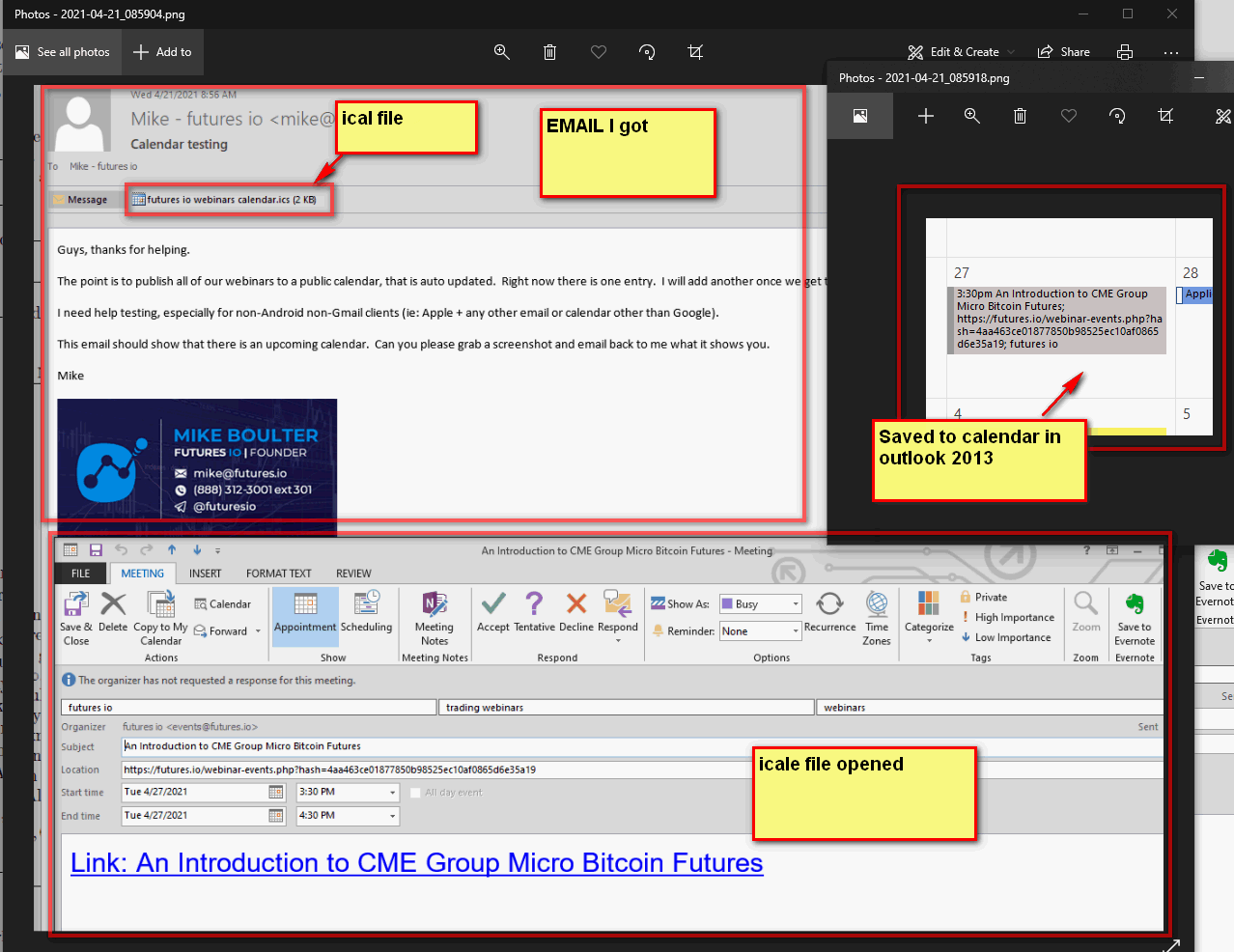Click the zoom magnifier in main Photos toolbar

point(502,52)
